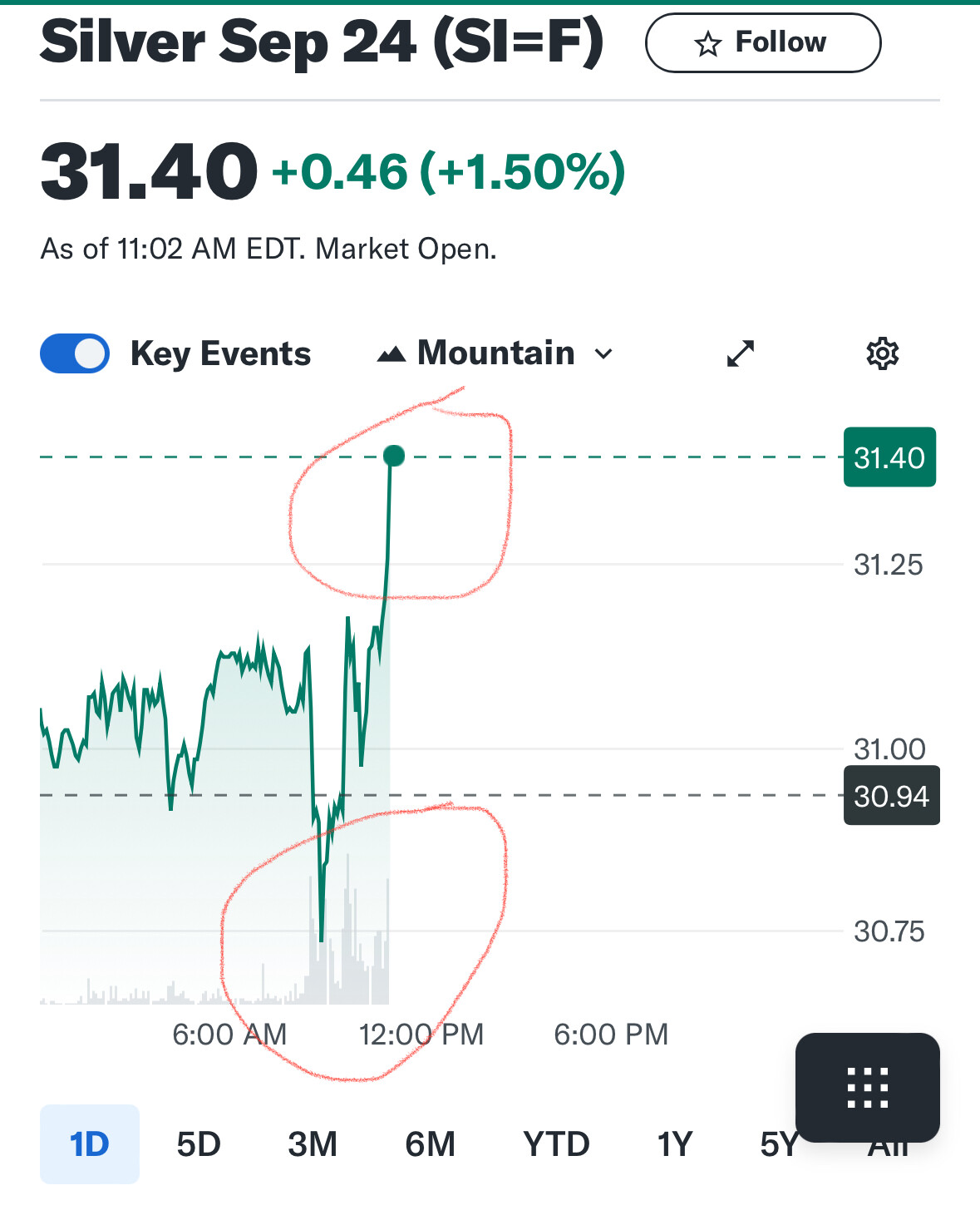Click the green current price dot

394,456
